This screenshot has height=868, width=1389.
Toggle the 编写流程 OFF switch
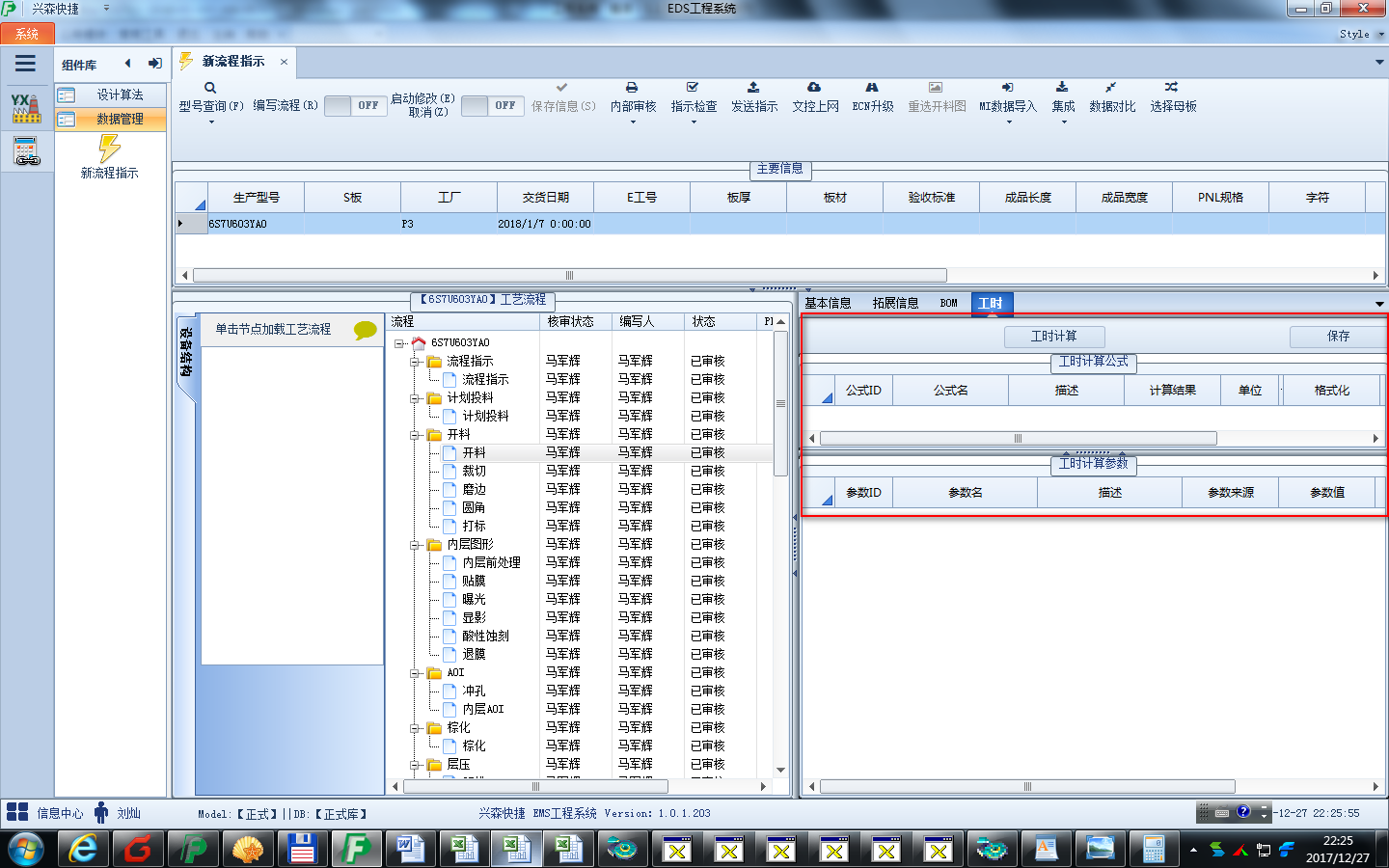pyautogui.click(x=356, y=106)
